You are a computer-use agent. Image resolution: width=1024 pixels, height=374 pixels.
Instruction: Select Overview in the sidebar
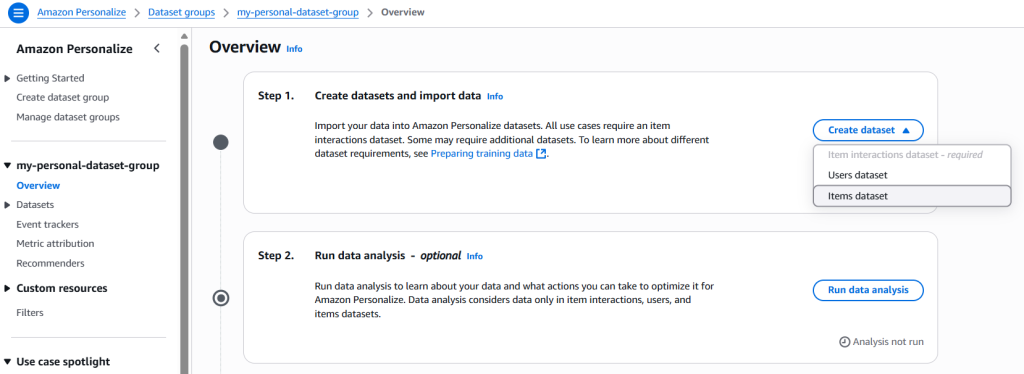[38, 185]
